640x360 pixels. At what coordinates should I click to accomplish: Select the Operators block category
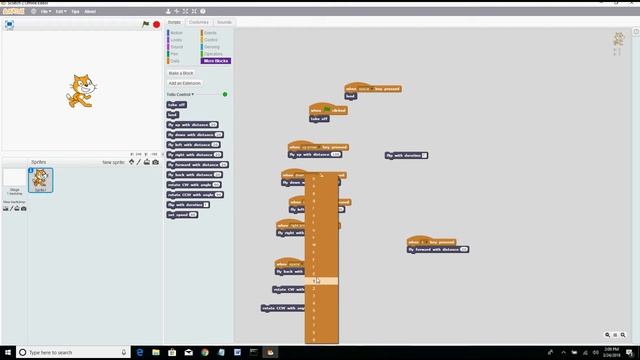pyautogui.click(x=213, y=54)
